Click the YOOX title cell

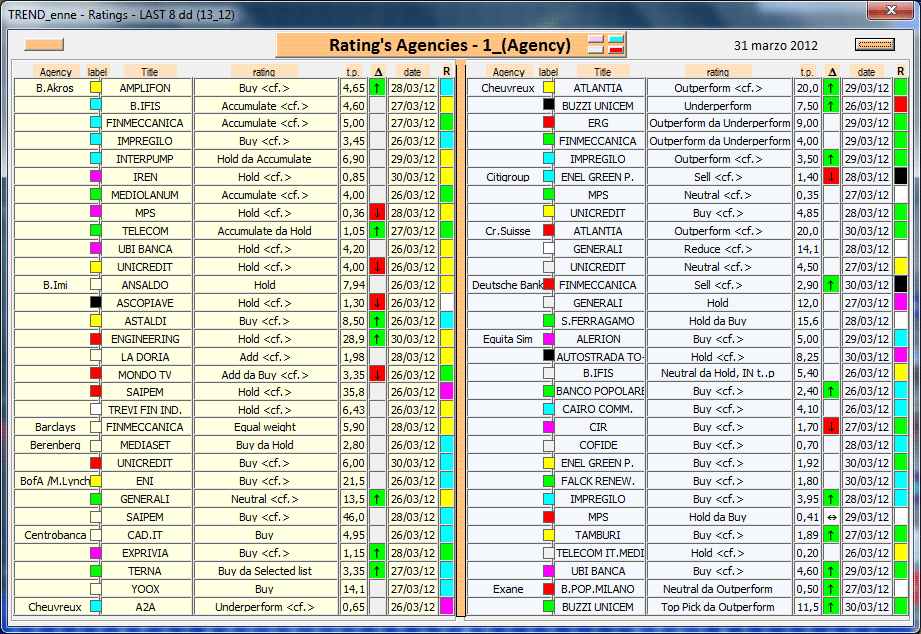[145, 589]
